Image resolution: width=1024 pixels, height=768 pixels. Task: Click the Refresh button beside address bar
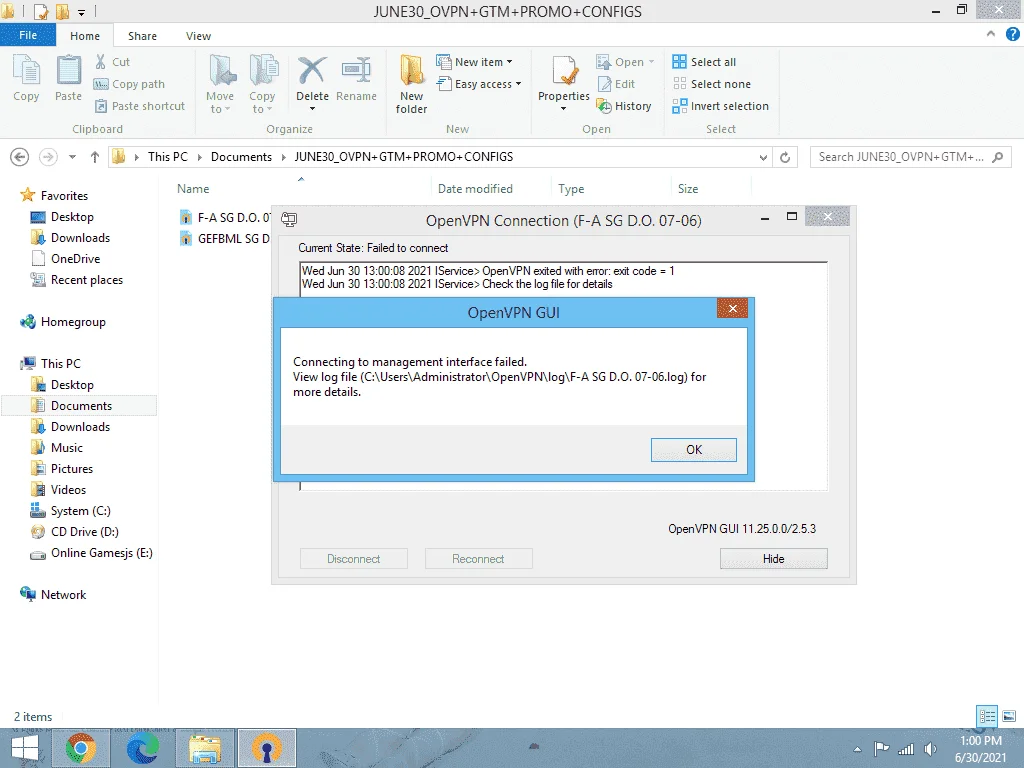pyautogui.click(x=785, y=157)
